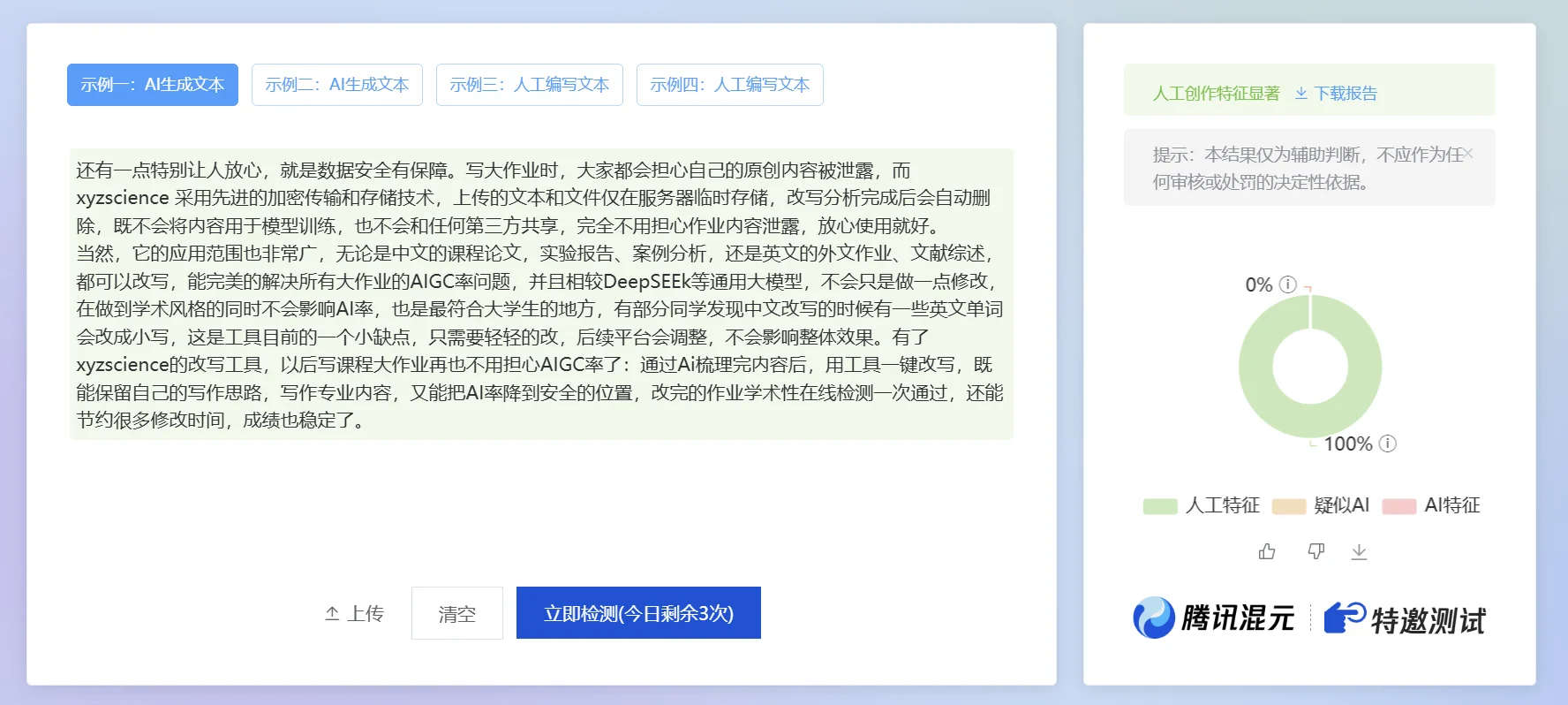Click the 上传 upload button
This screenshot has width=1568, height=705.
(x=354, y=613)
